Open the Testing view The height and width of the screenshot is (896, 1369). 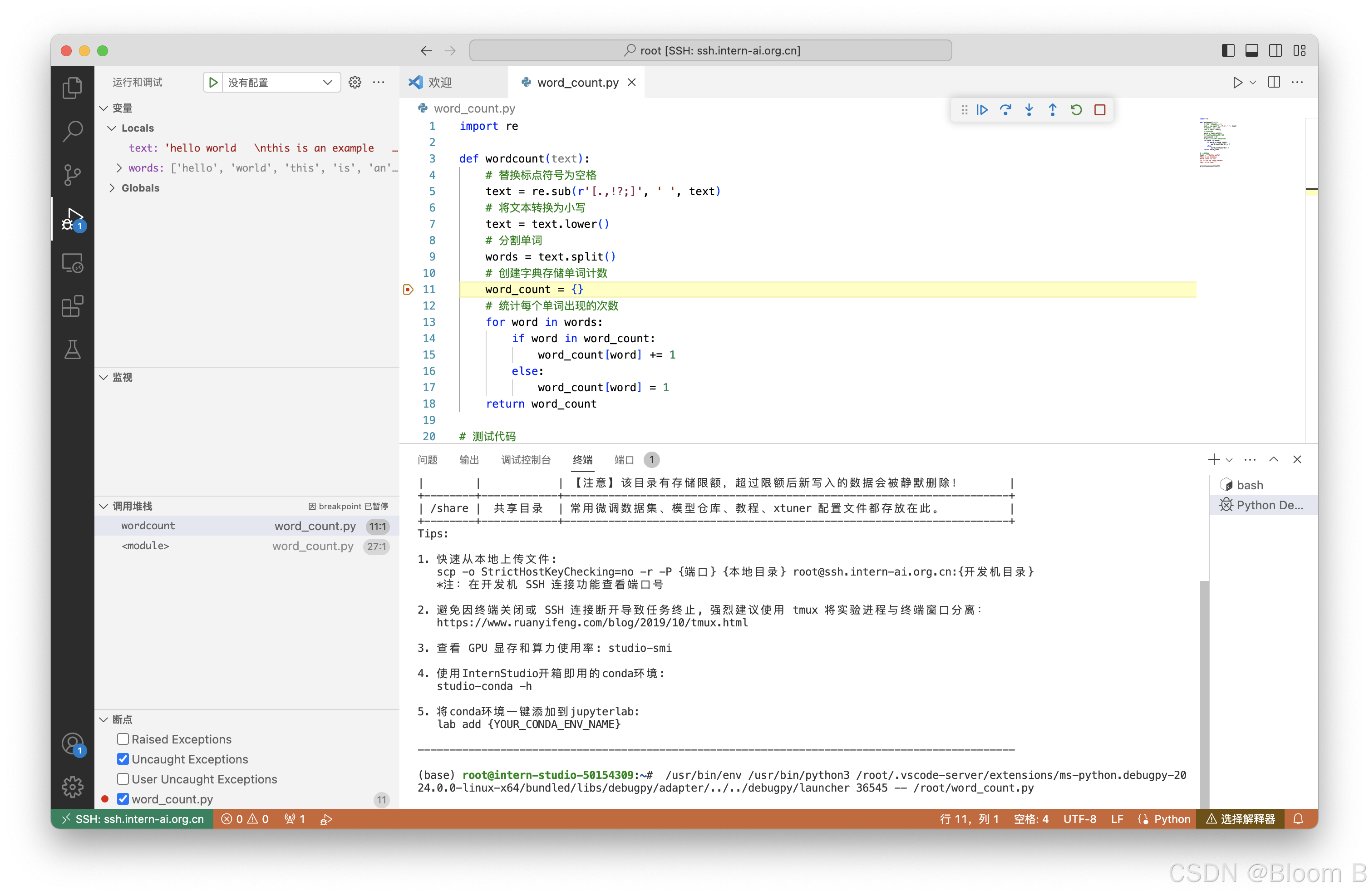coord(73,350)
